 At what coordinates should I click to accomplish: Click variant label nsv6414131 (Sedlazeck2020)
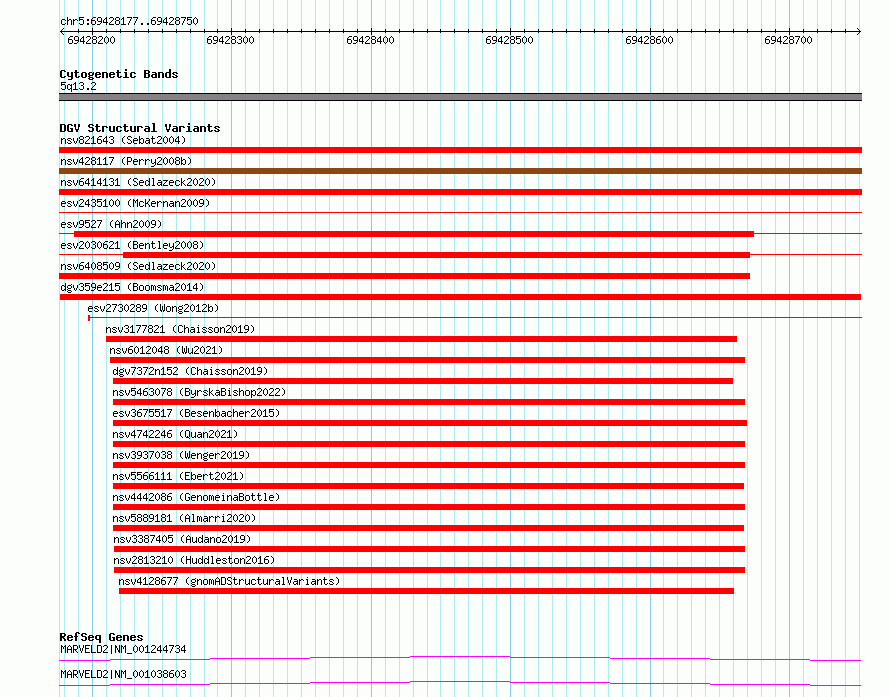click(138, 182)
